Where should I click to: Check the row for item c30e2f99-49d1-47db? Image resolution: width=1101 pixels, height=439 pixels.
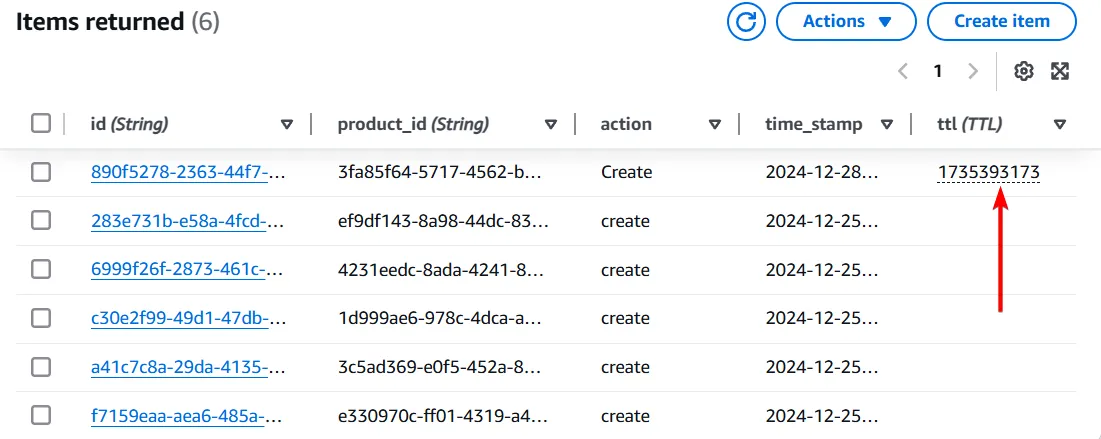tap(41, 318)
